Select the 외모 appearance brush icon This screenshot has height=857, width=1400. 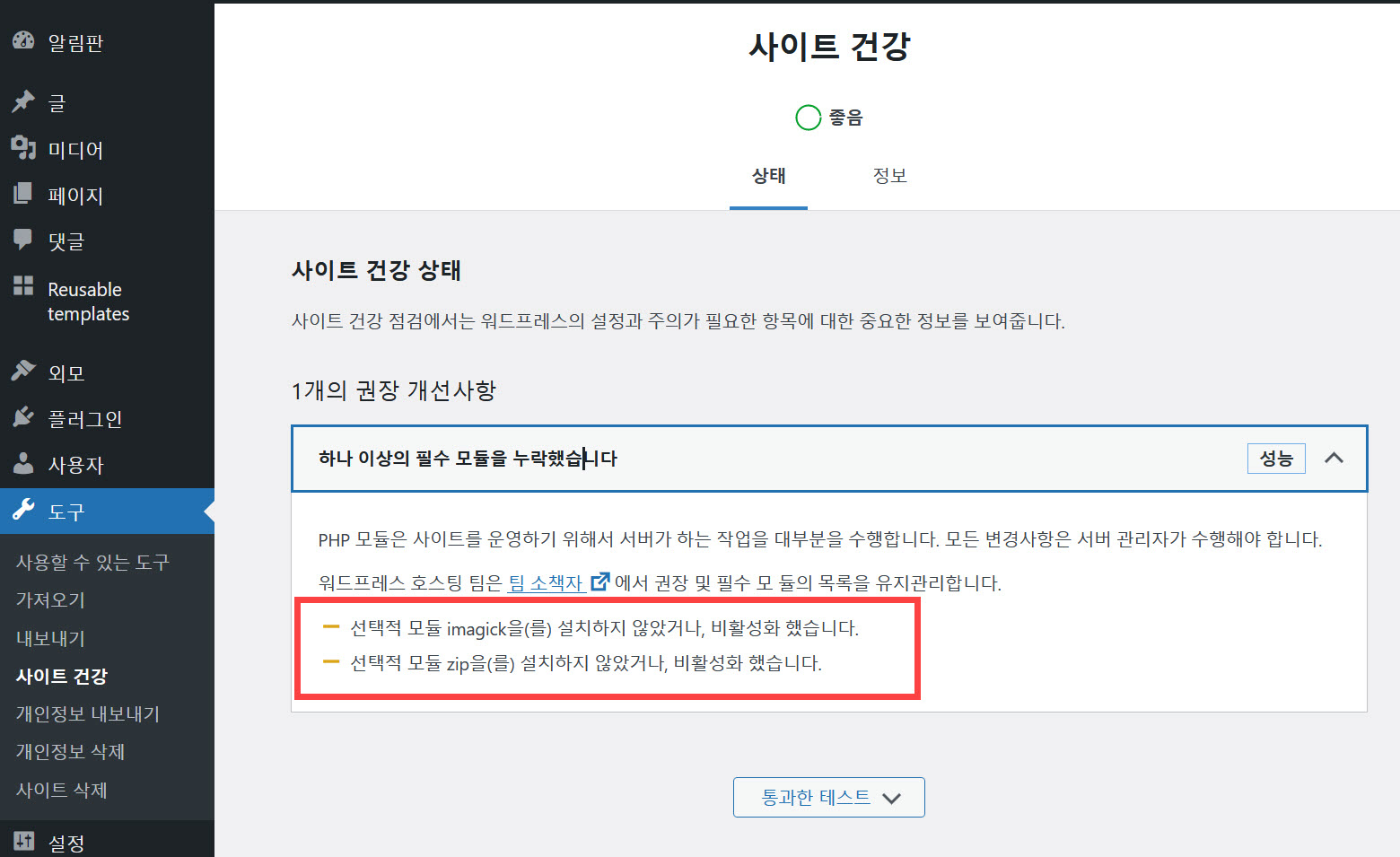22,371
